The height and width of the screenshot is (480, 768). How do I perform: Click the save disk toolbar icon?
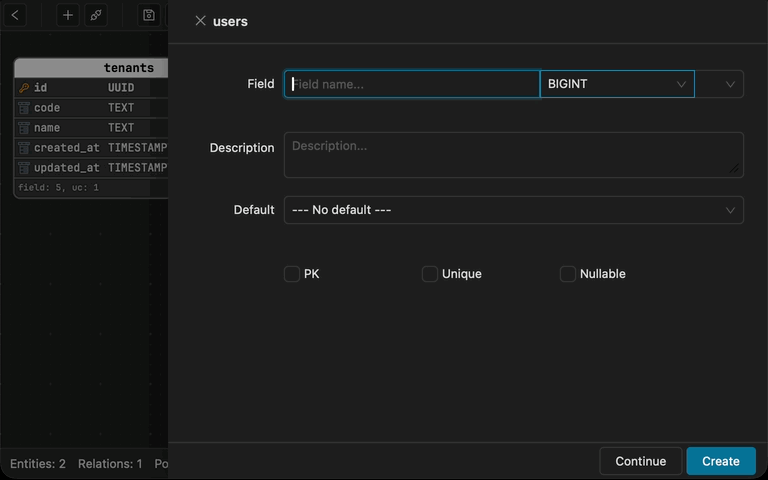149,16
